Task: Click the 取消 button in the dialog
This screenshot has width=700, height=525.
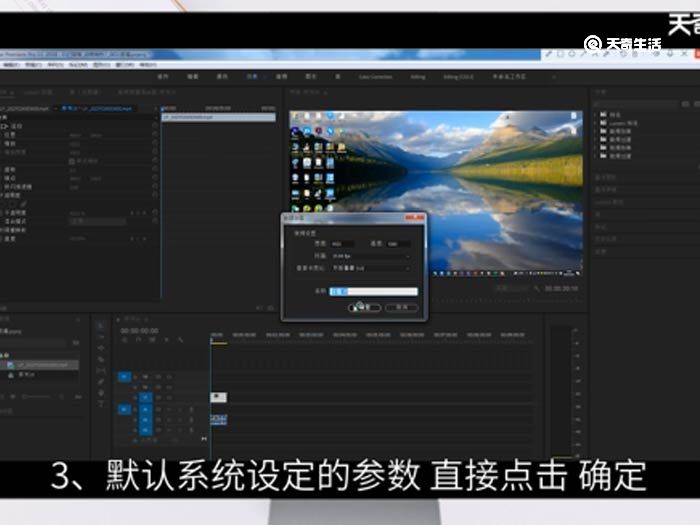Action: click(401, 308)
